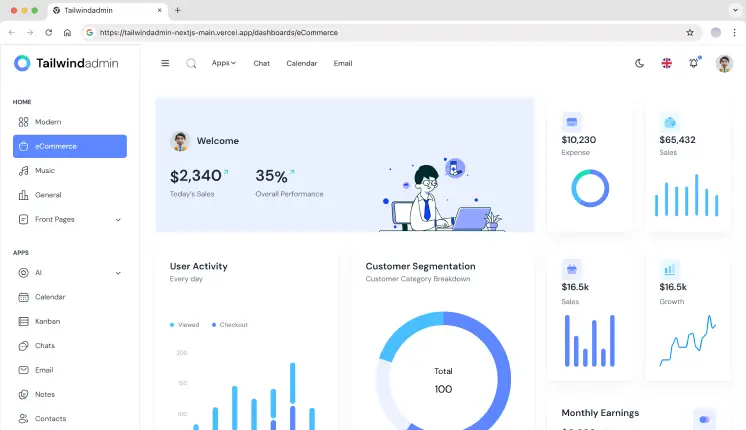Click the $65,432 Sales wallet icon
Image resolution: width=746 pixels, height=430 pixels.
pos(669,122)
